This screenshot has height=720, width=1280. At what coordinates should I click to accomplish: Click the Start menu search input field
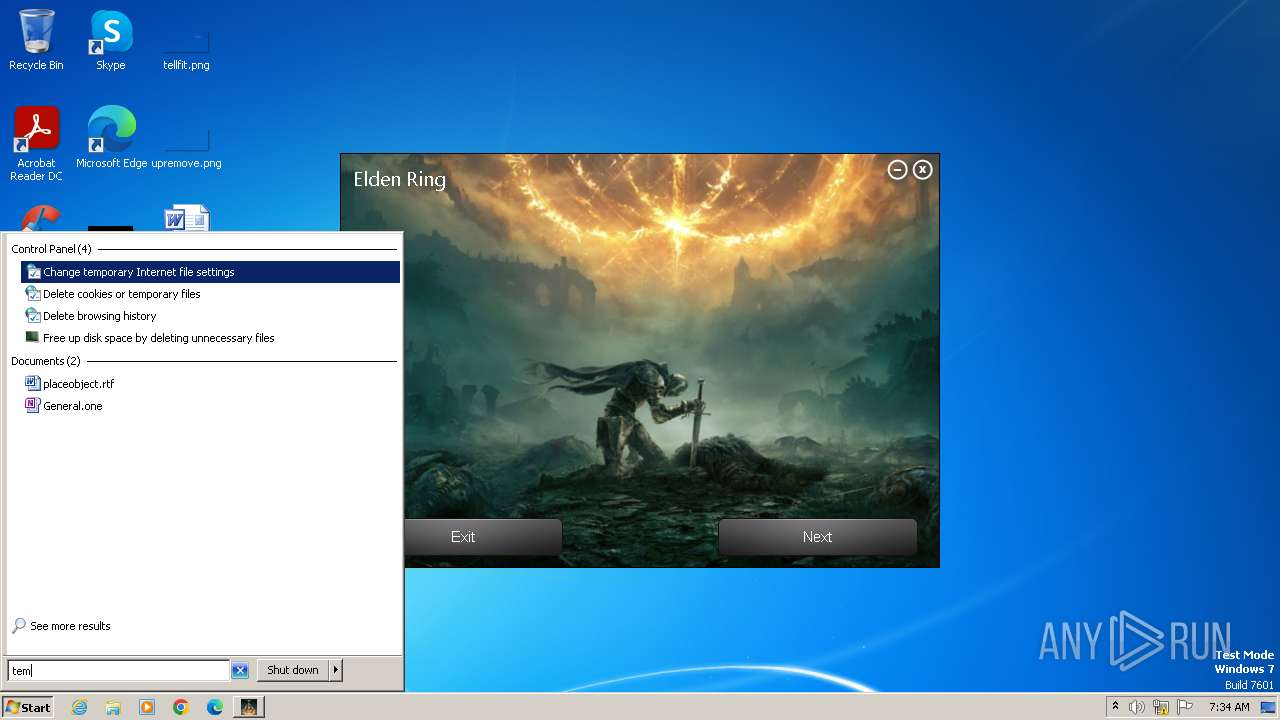pos(119,671)
